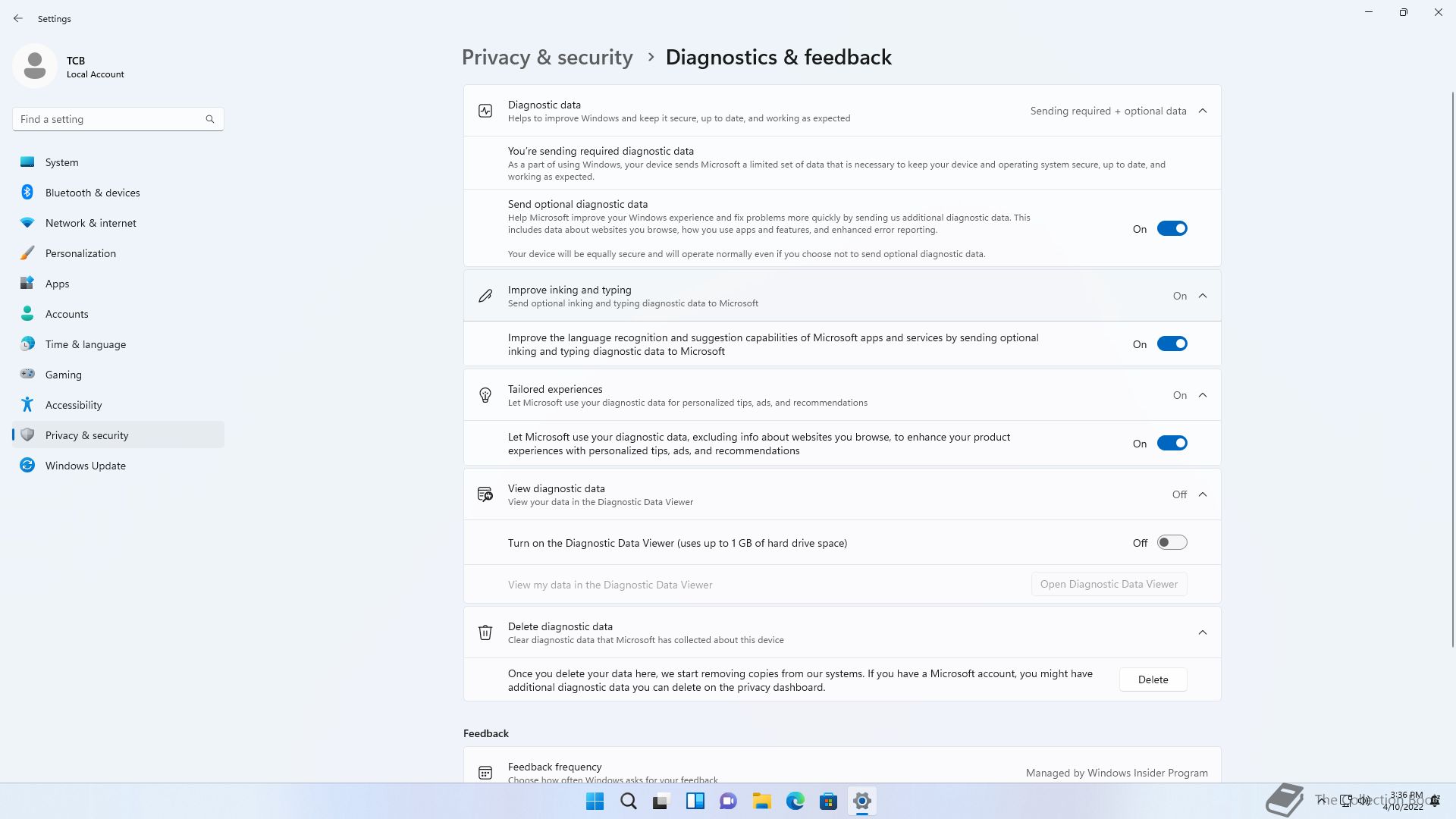Open the Windows Start button on taskbar

tap(595, 801)
